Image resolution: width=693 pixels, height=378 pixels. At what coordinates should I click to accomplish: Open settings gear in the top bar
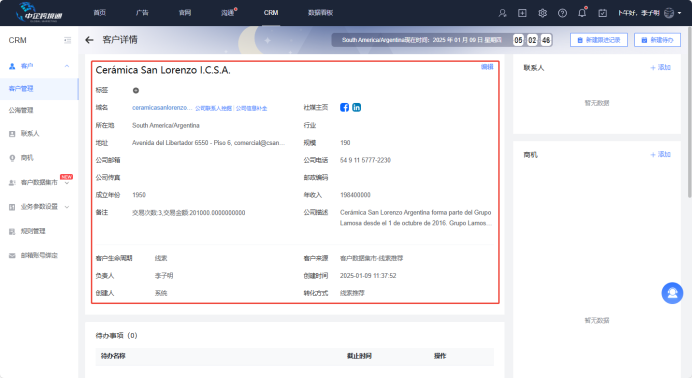click(x=542, y=13)
